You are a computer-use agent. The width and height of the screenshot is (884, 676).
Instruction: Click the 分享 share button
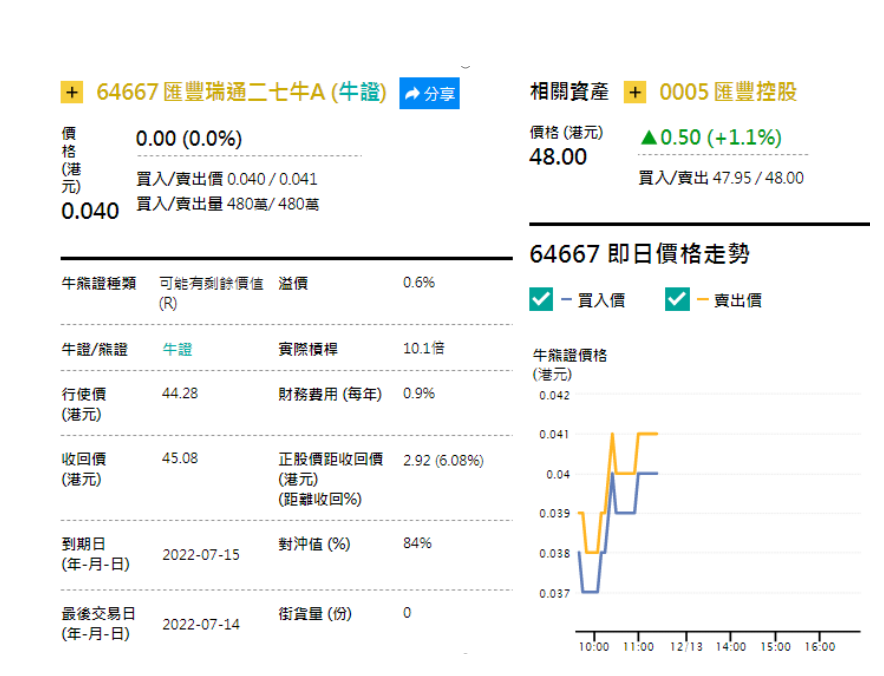coord(429,93)
